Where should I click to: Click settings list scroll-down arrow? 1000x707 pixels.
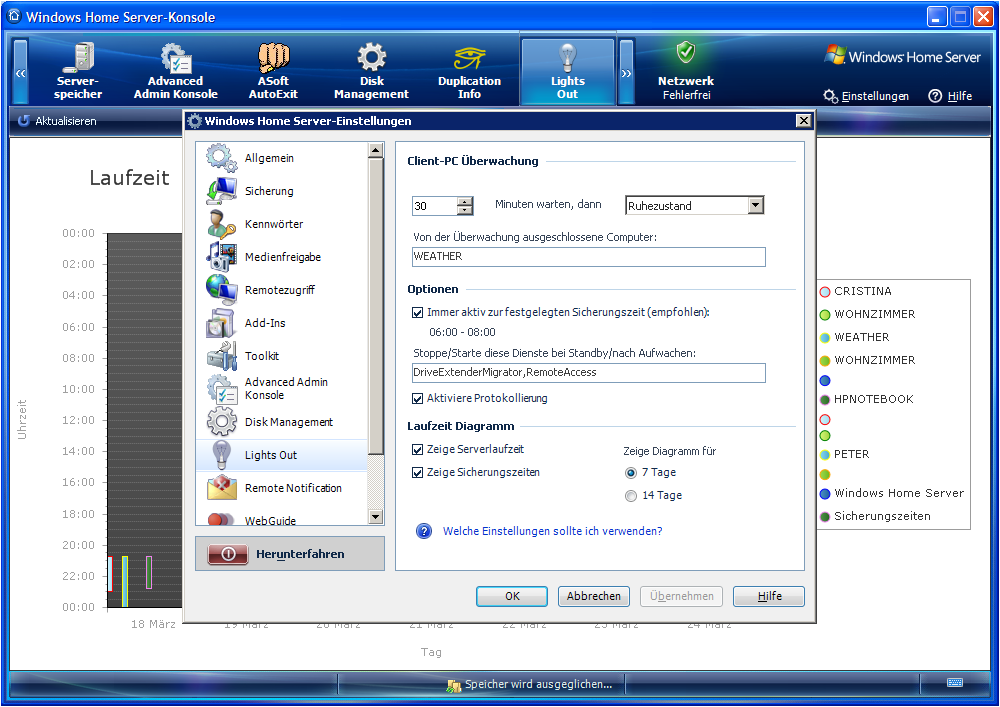[376, 517]
